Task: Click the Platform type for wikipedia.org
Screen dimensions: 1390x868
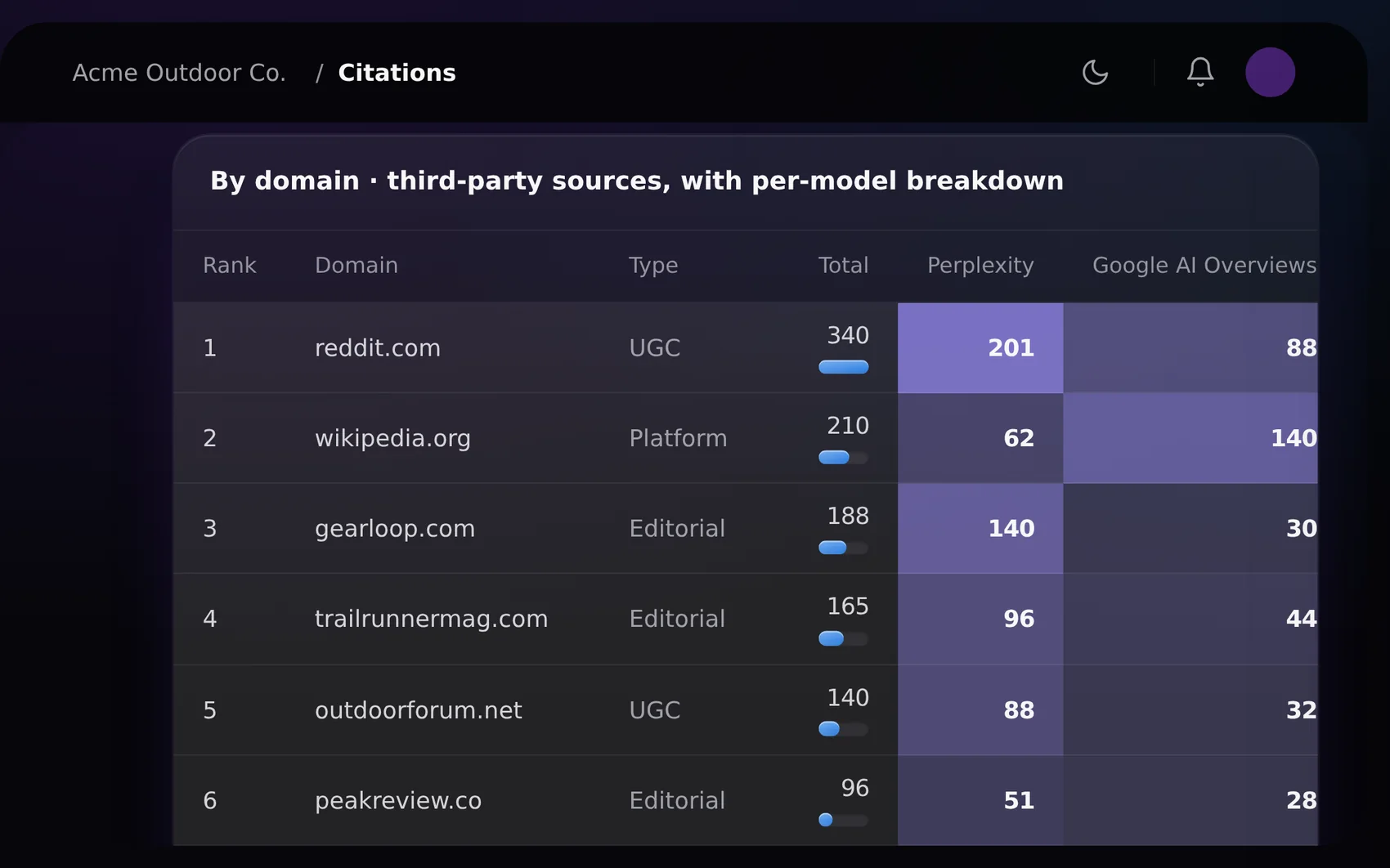Action: point(678,438)
